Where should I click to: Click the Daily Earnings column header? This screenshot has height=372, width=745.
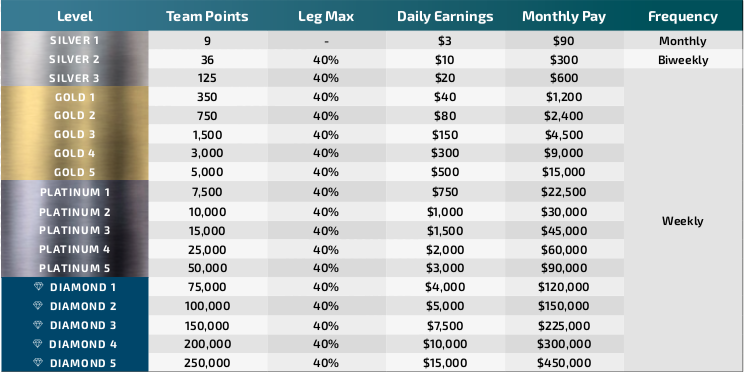point(445,17)
